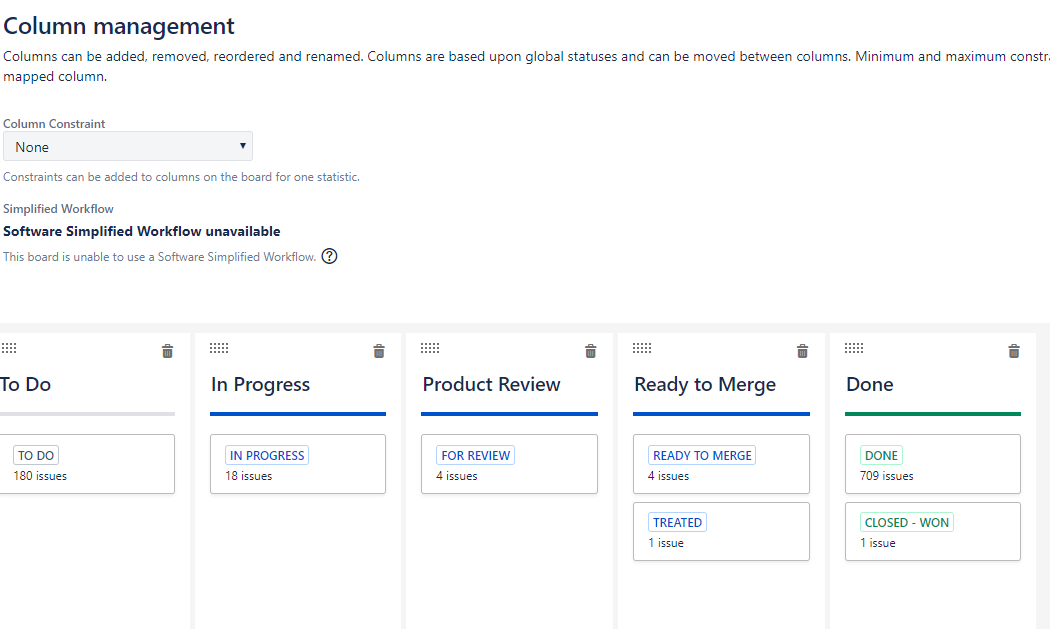Click the Column Constraint label
Screen dimensions: 1050x629
tap(54, 124)
